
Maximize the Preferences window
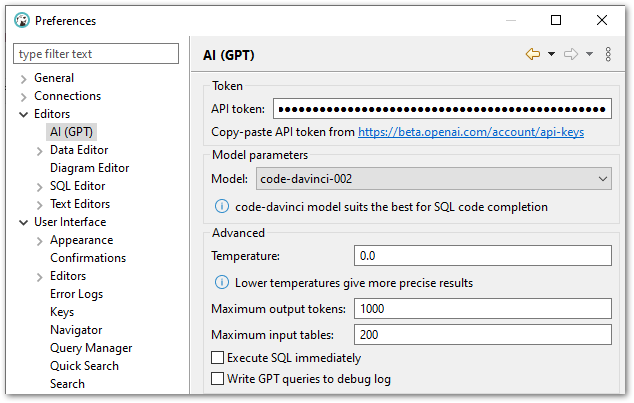(556, 20)
